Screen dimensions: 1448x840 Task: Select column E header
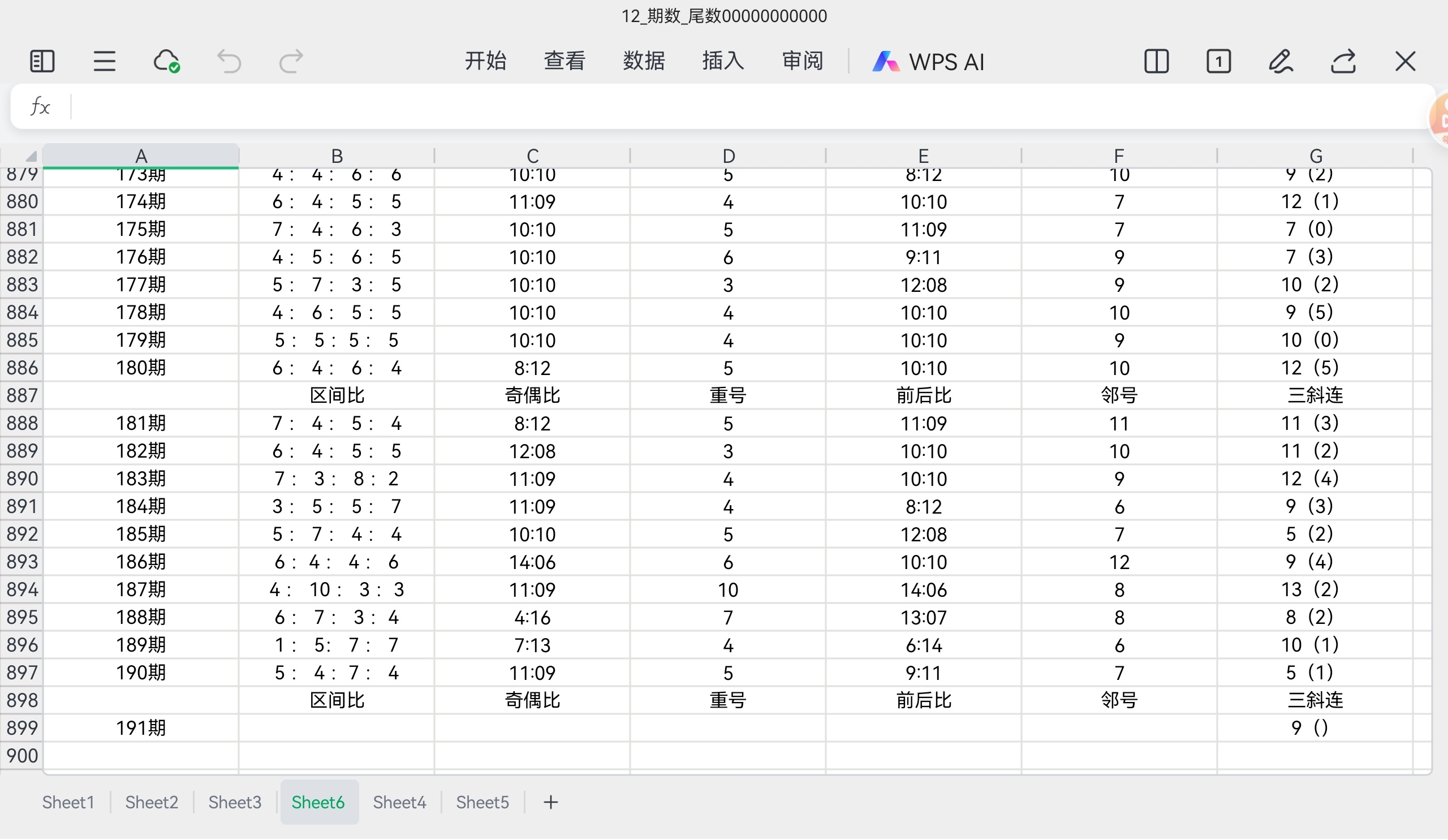coord(924,156)
